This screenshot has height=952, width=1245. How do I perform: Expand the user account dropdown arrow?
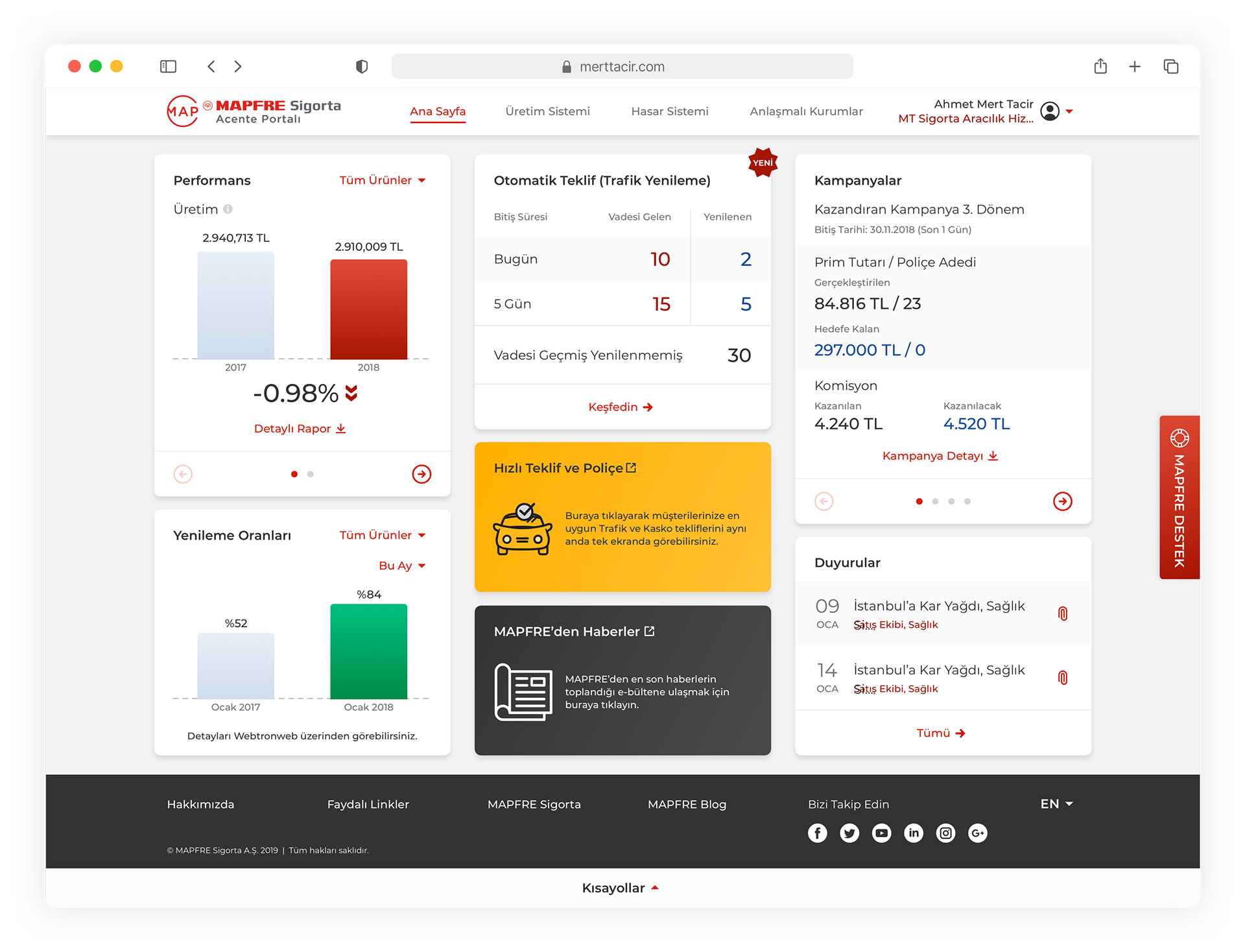click(x=1069, y=112)
